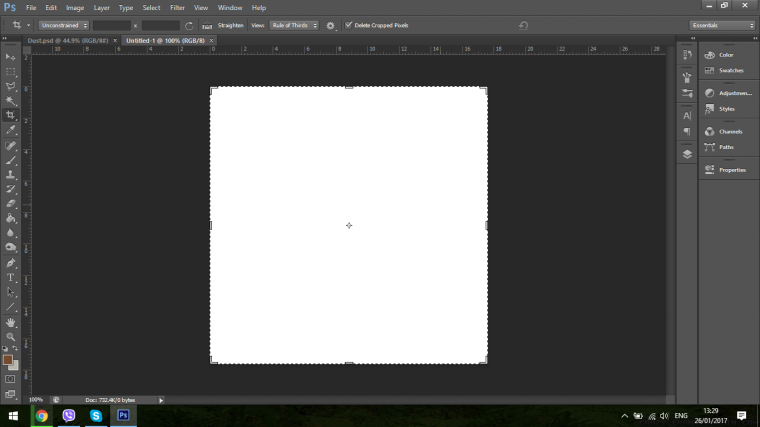Select the Horizontal Type tool
This screenshot has width=760, height=427.
[10, 278]
